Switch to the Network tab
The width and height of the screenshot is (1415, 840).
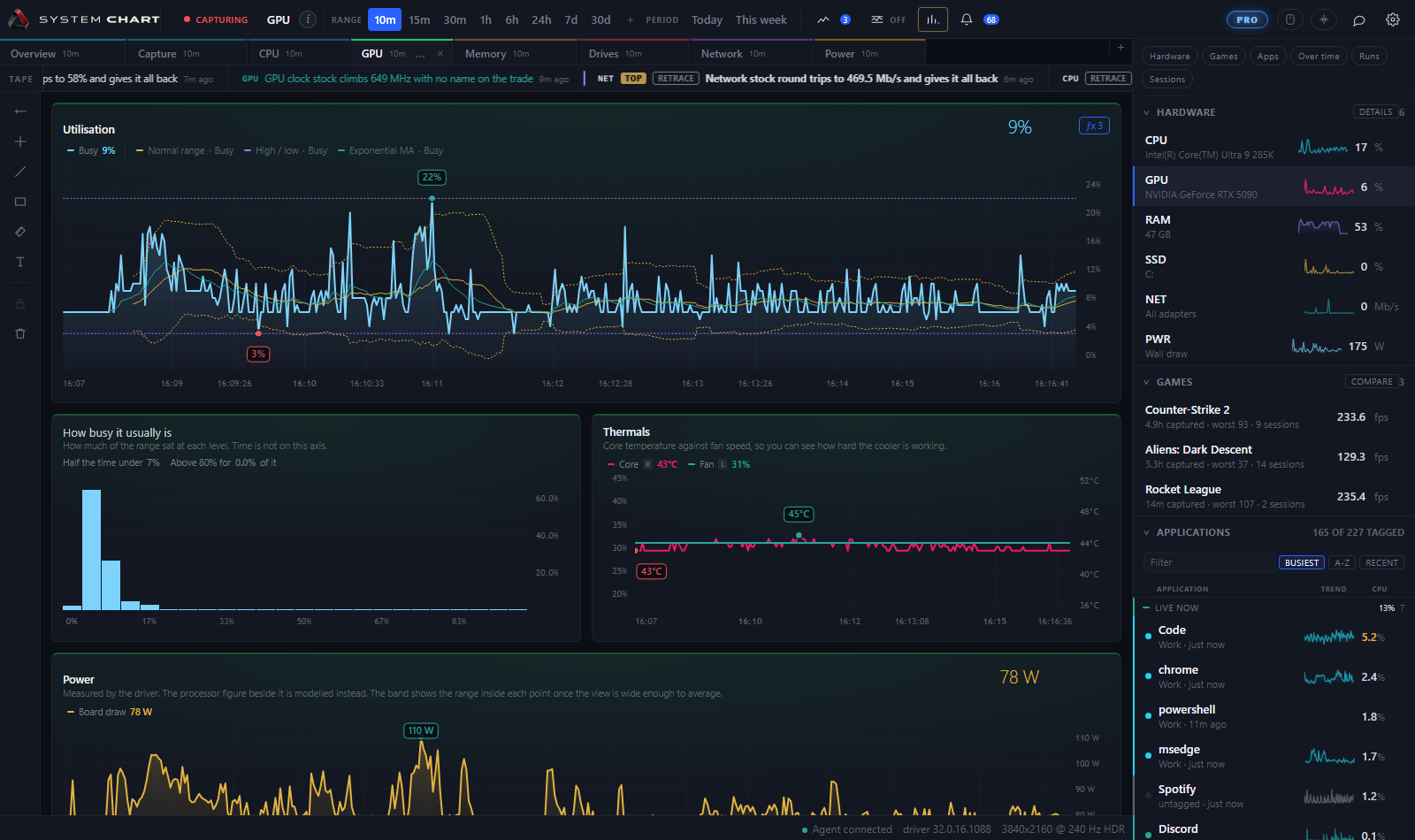pyautogui.click(x=752, y=53)
